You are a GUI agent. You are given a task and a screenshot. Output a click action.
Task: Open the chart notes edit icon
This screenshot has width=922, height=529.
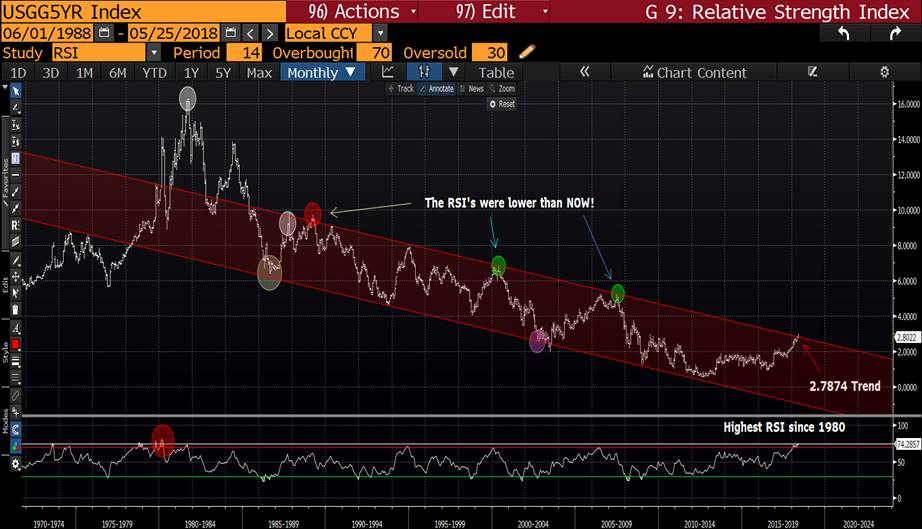pos(813,72)
